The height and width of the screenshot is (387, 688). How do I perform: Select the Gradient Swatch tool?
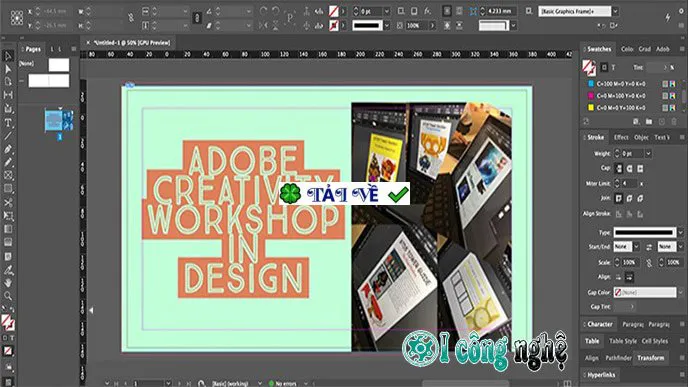[x=8, y=229]
